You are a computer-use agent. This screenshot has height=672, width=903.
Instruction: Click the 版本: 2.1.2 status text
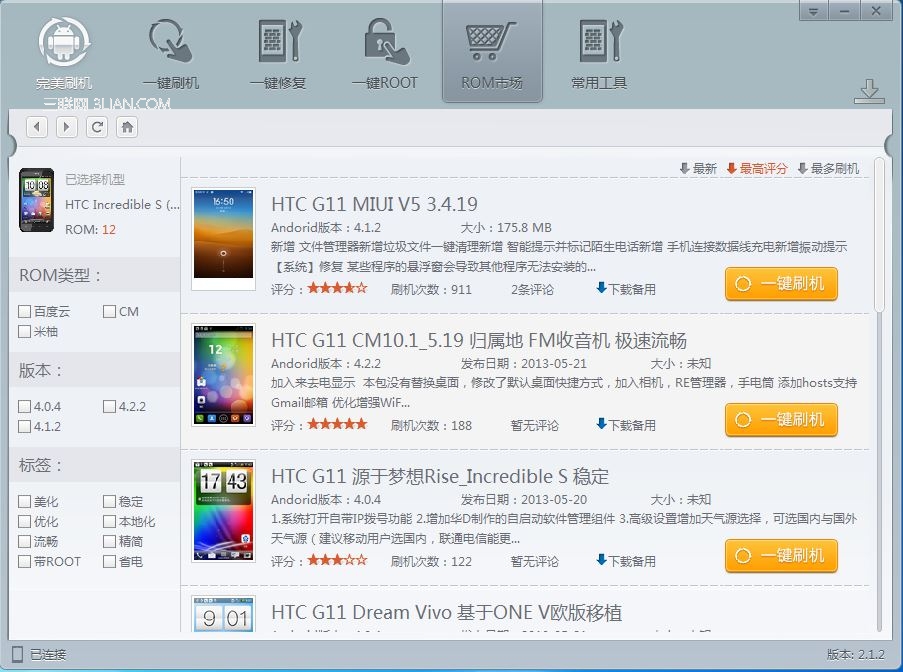pyautogui.click(x=855, y=654)
